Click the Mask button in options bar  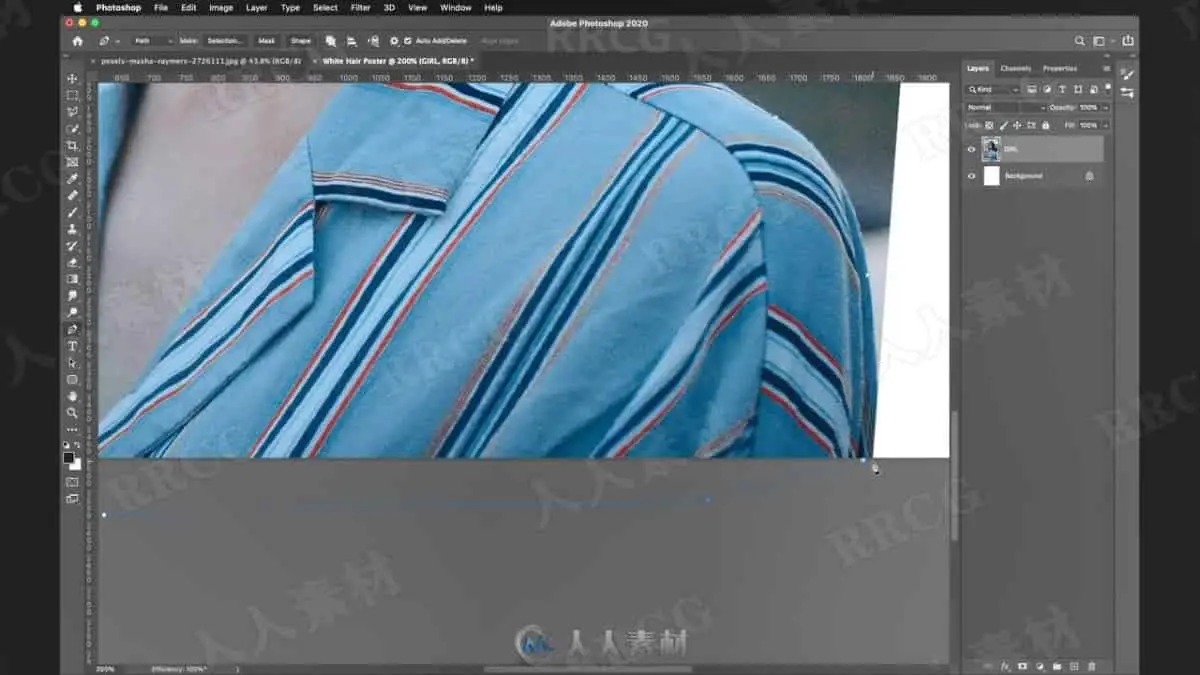[x=266, y=41]
